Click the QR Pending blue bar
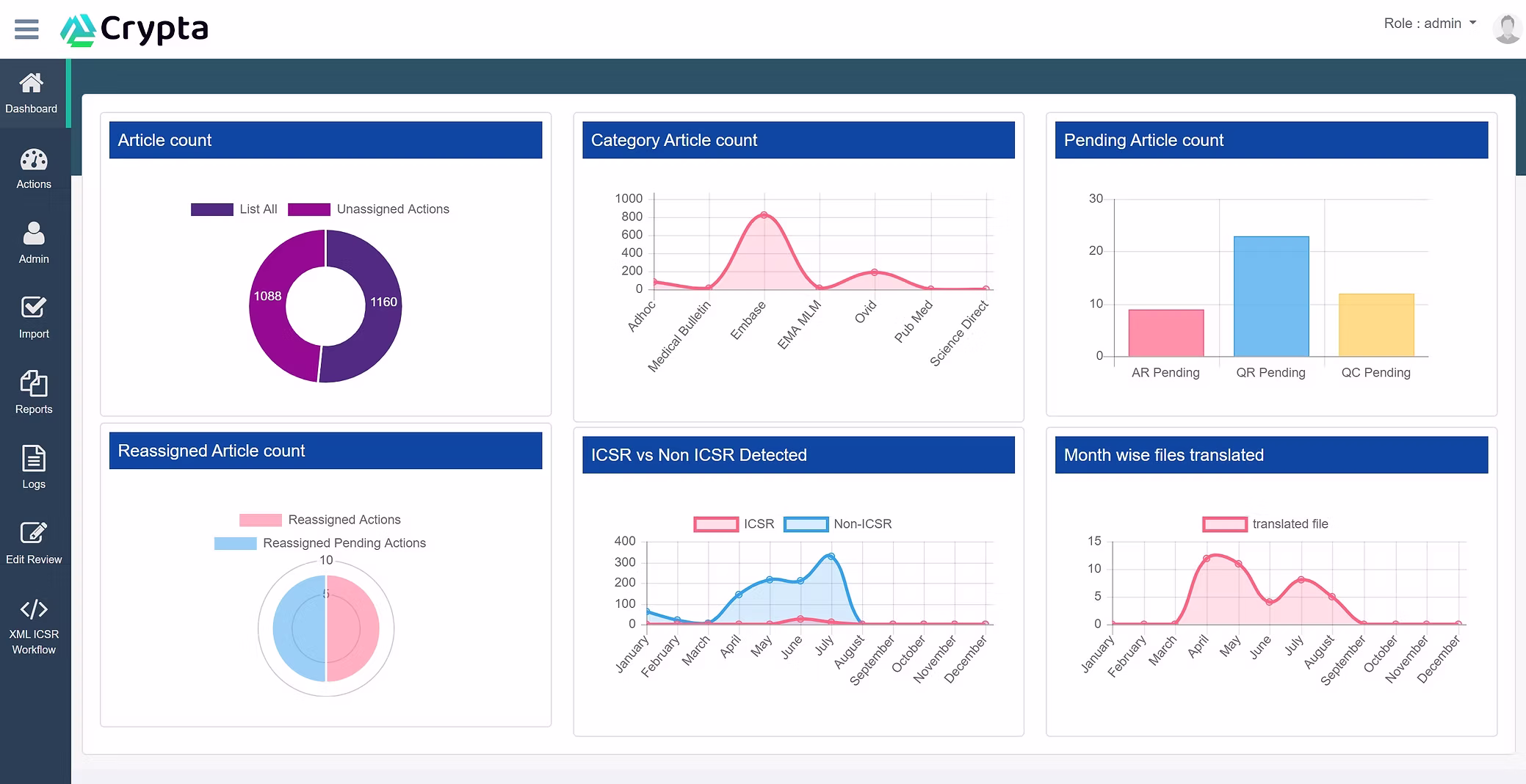The width and height of the screenshot is (1526, 784). coord(1271,297)
